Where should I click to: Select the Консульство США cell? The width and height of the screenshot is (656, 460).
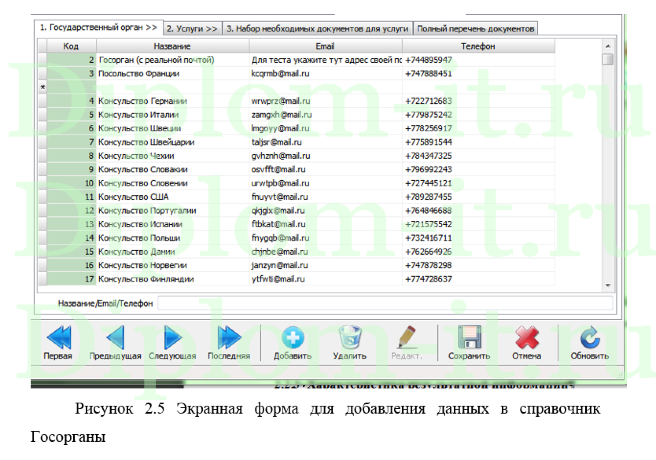173,197
